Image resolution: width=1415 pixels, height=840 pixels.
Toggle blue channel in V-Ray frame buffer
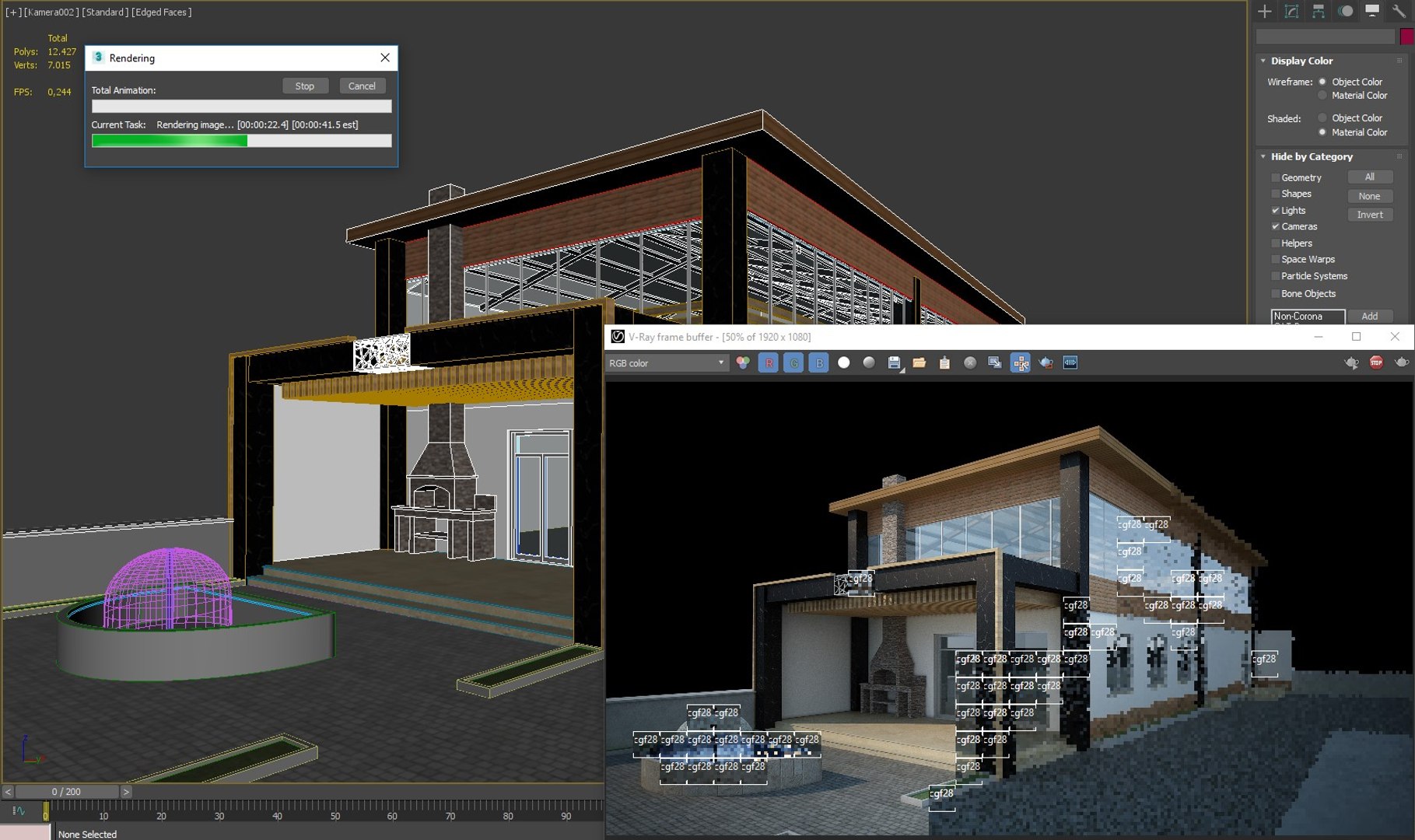pos(819,362)
